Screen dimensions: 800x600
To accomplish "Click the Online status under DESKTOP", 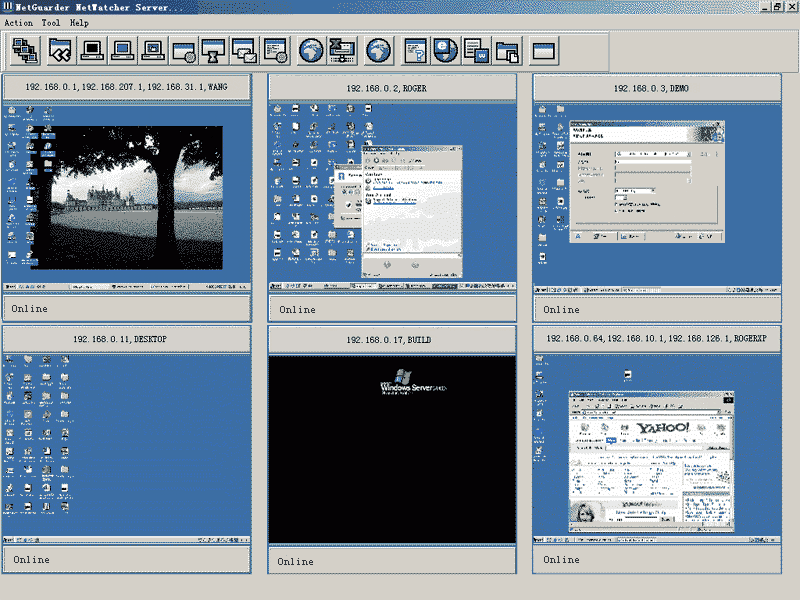I will coord(127,560).
